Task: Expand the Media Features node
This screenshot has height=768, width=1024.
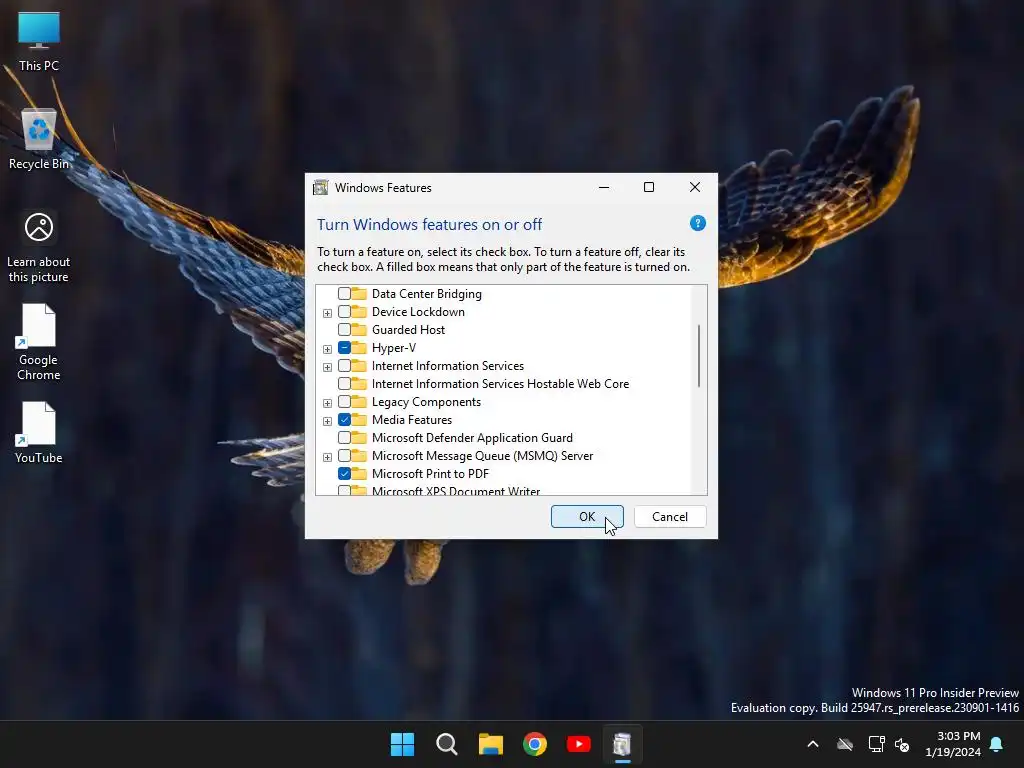Action: coord(327,421)
